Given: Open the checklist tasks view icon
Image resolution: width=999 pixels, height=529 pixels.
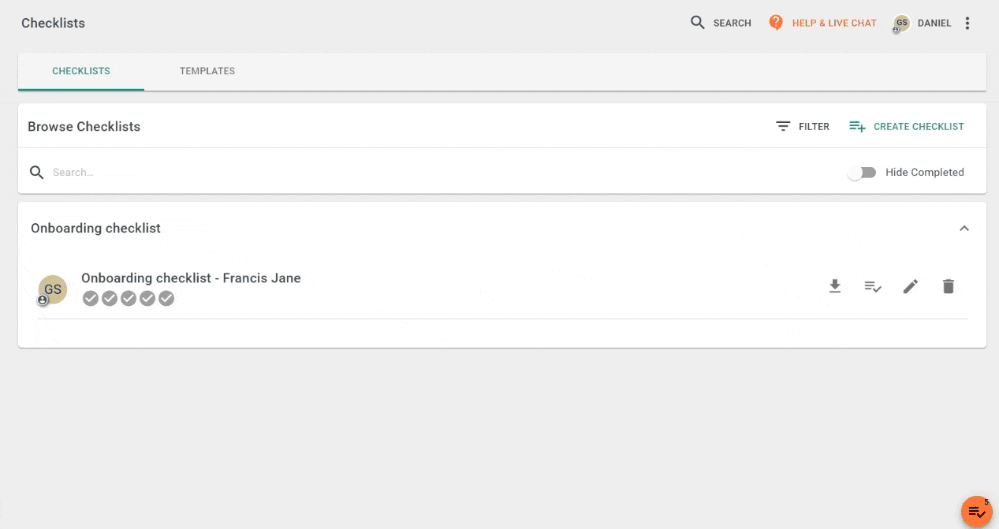Looking at the screenshot, I should [x=873, y=287].
